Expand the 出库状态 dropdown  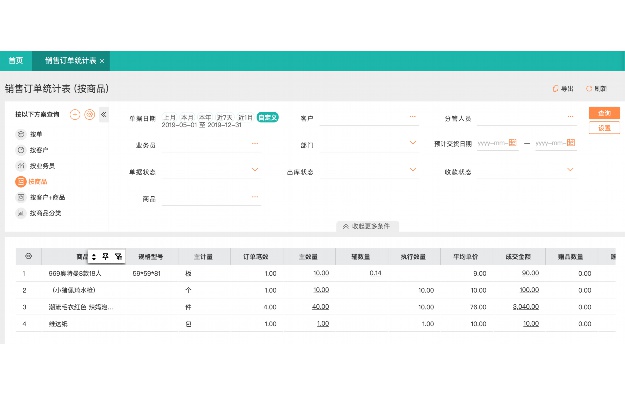pyautogui.click(x=413, y=170)
